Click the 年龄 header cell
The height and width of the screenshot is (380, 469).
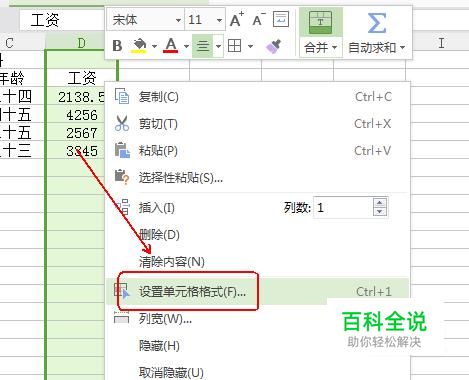coord(22,78)
